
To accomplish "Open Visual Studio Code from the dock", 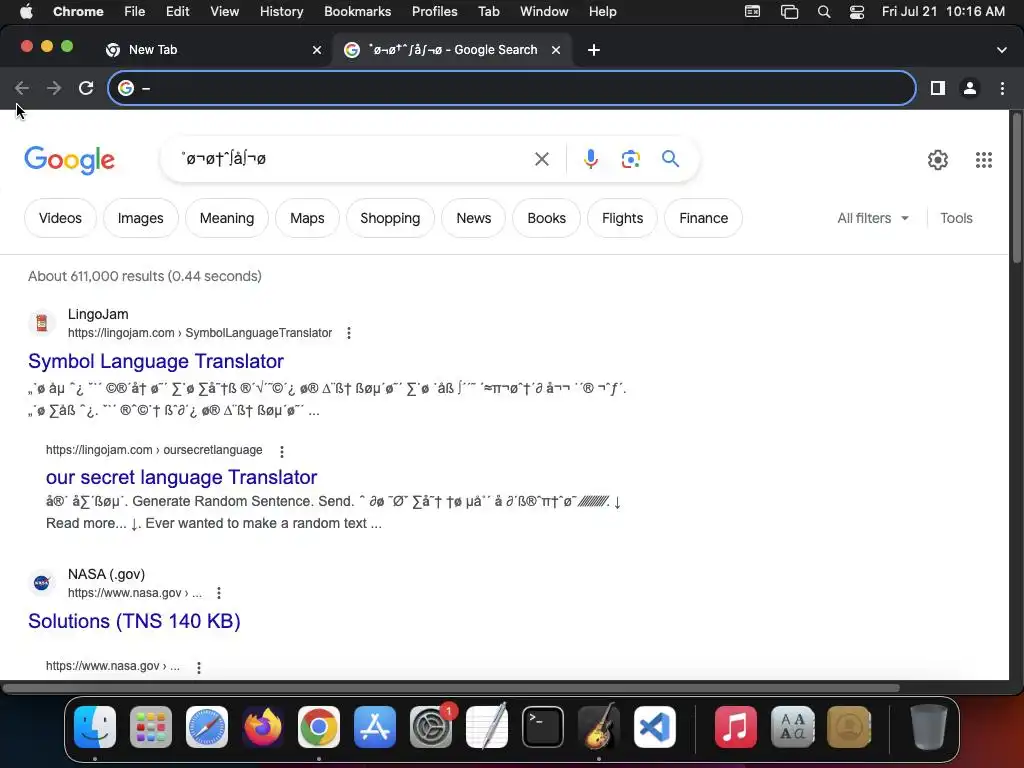I will click(x=654, y=727).
